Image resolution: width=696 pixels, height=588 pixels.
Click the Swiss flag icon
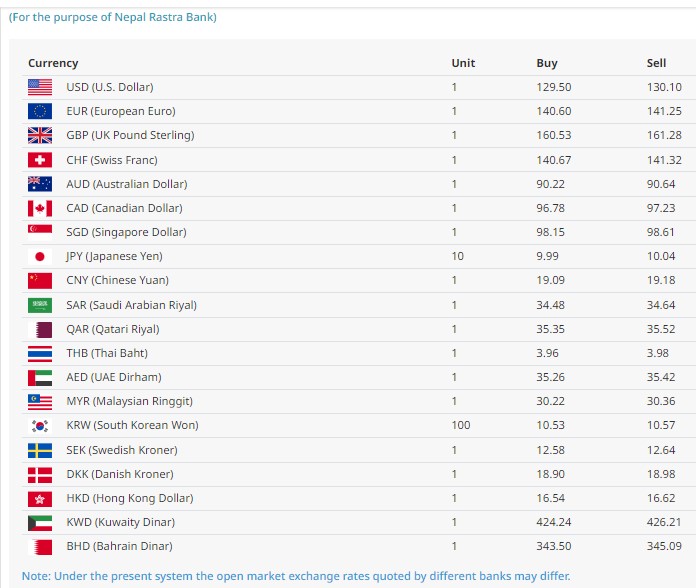[x=40, y=160]
